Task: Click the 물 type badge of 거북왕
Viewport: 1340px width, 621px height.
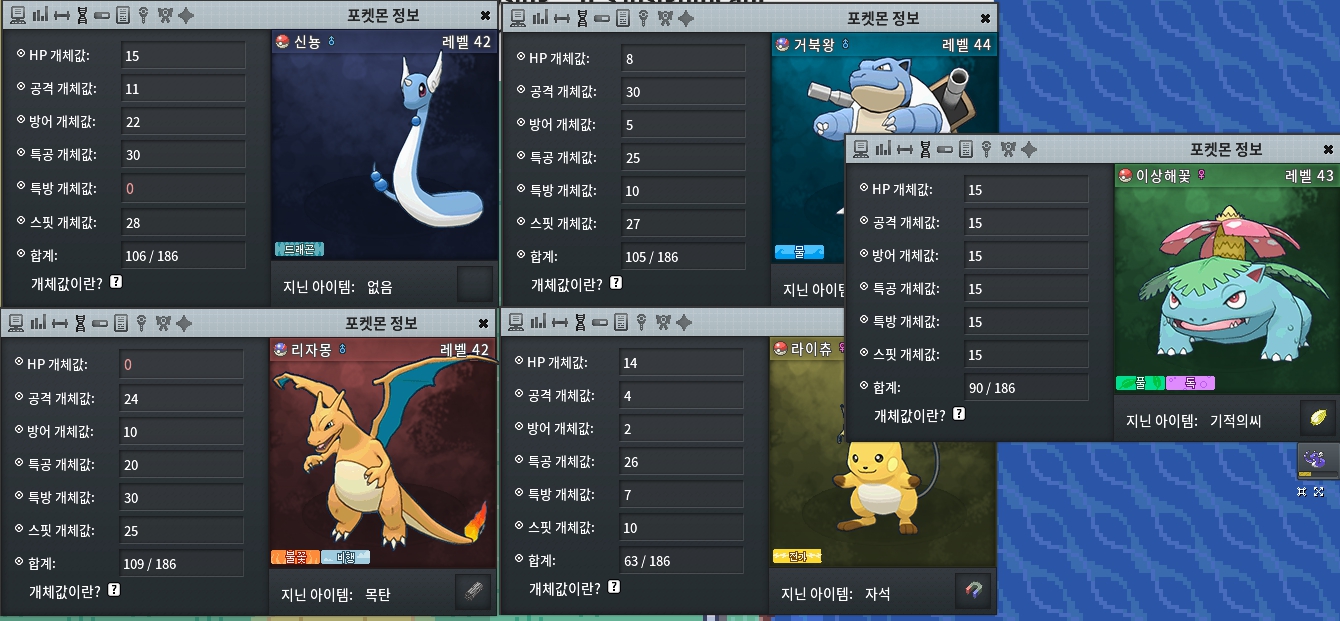Action: click(x=799, y=252)
